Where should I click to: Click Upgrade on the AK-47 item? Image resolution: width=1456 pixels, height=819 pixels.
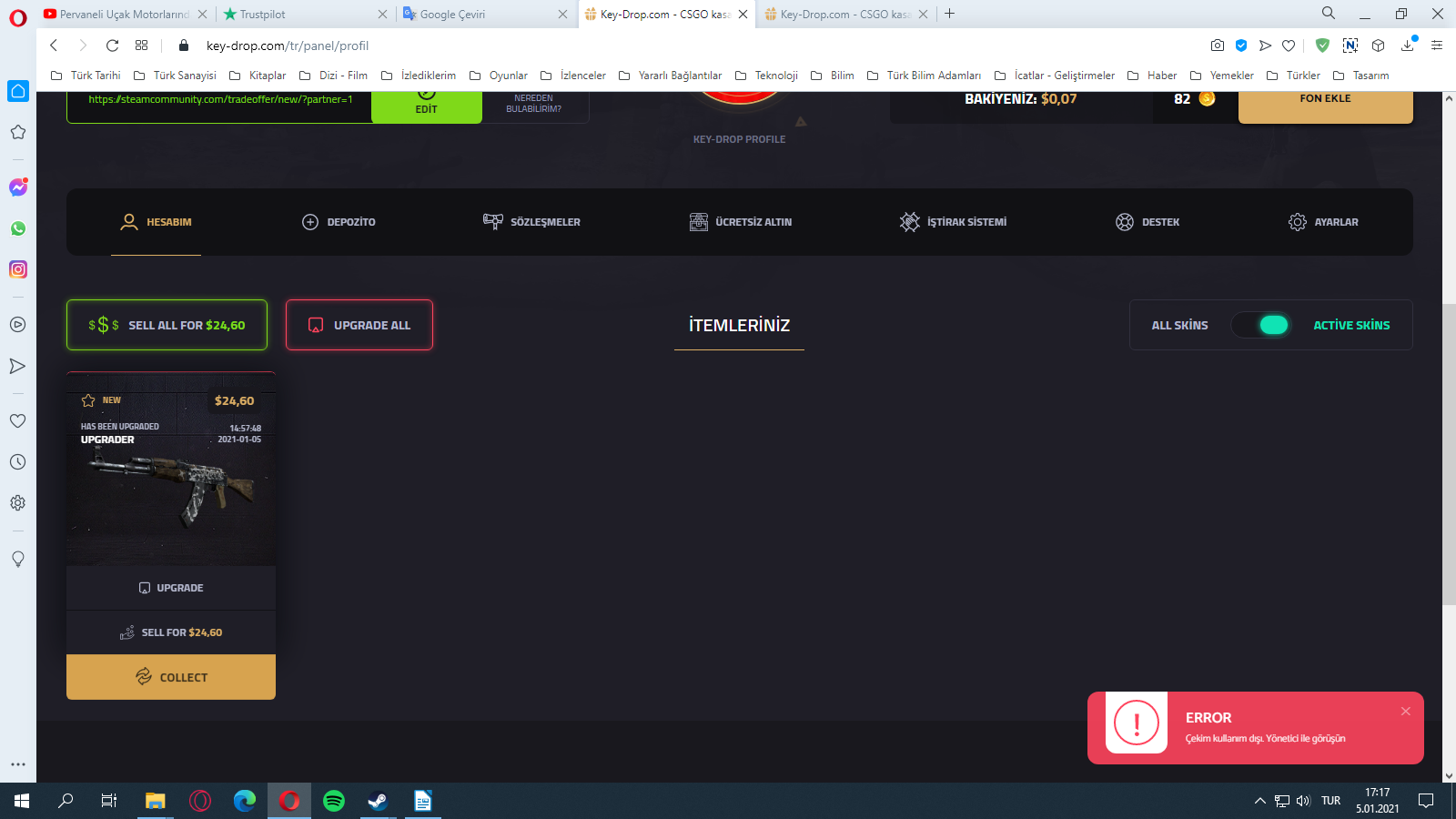[171, 588]
